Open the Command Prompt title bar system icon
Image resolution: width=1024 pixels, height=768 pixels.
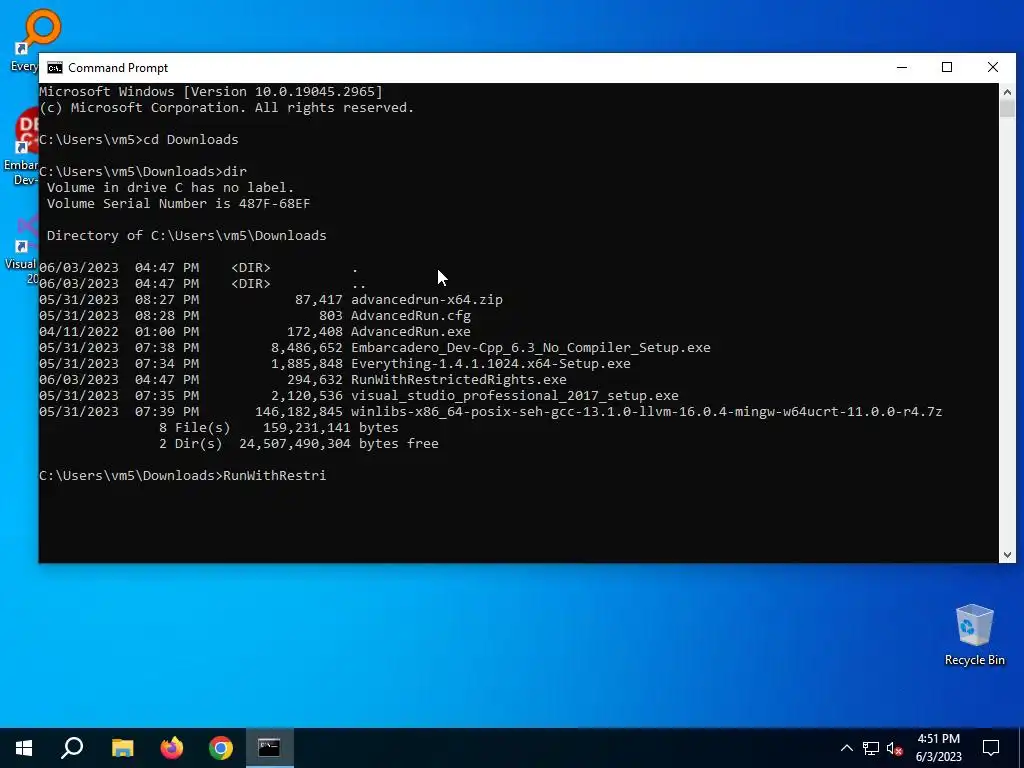coord(55,68)
